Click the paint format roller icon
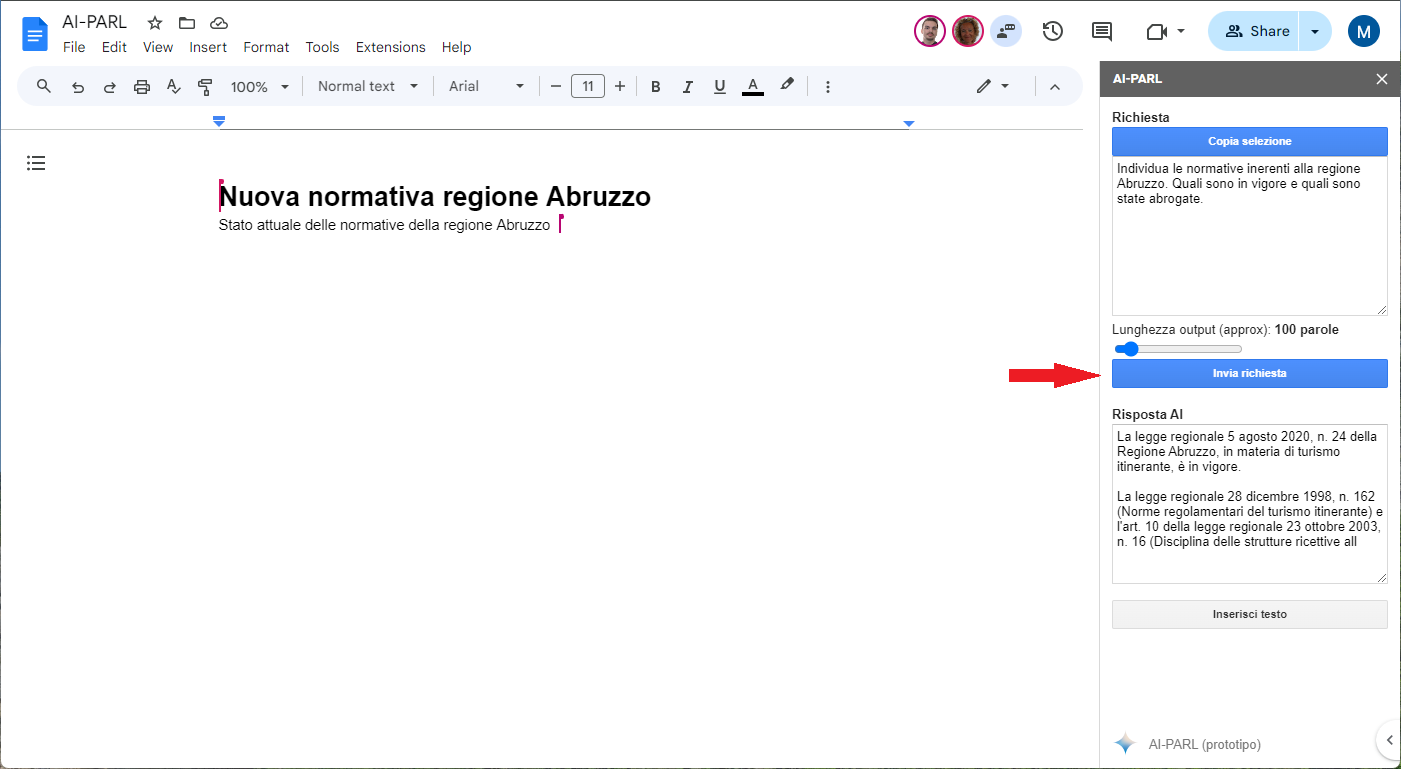 (206, 87)
